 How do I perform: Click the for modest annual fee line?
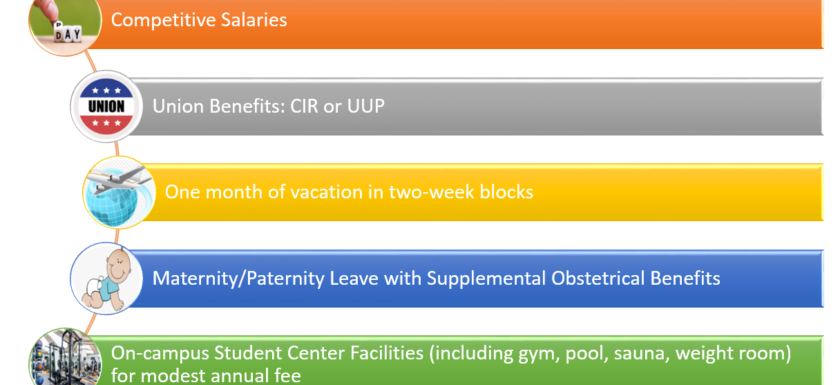coord(206,375)
